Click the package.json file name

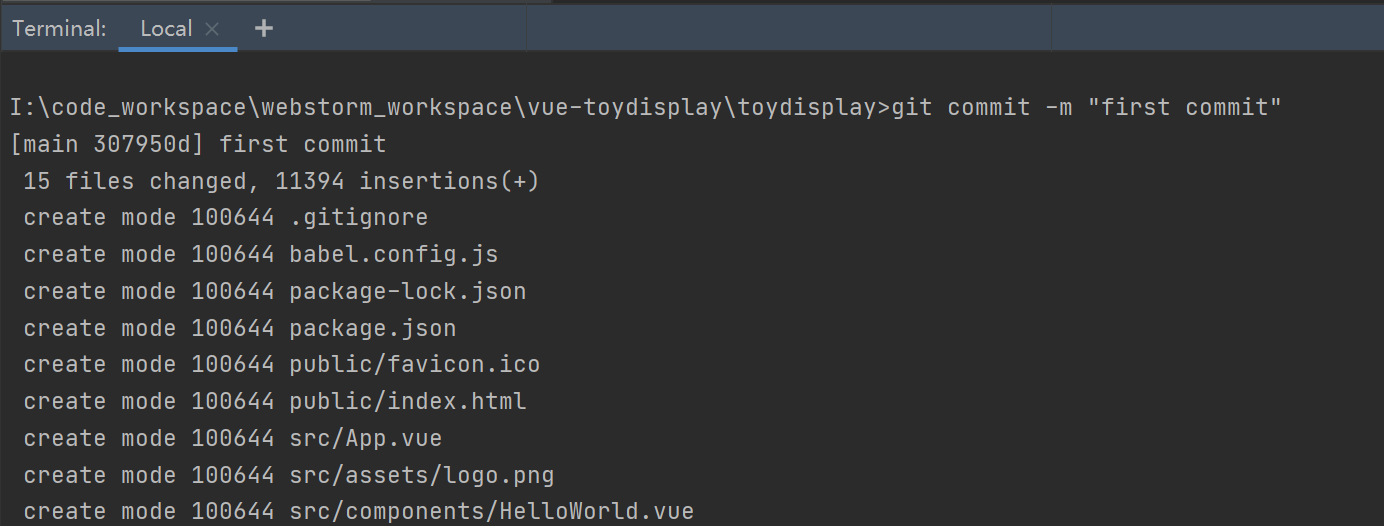pyautogui.click(x=372, y=328)
